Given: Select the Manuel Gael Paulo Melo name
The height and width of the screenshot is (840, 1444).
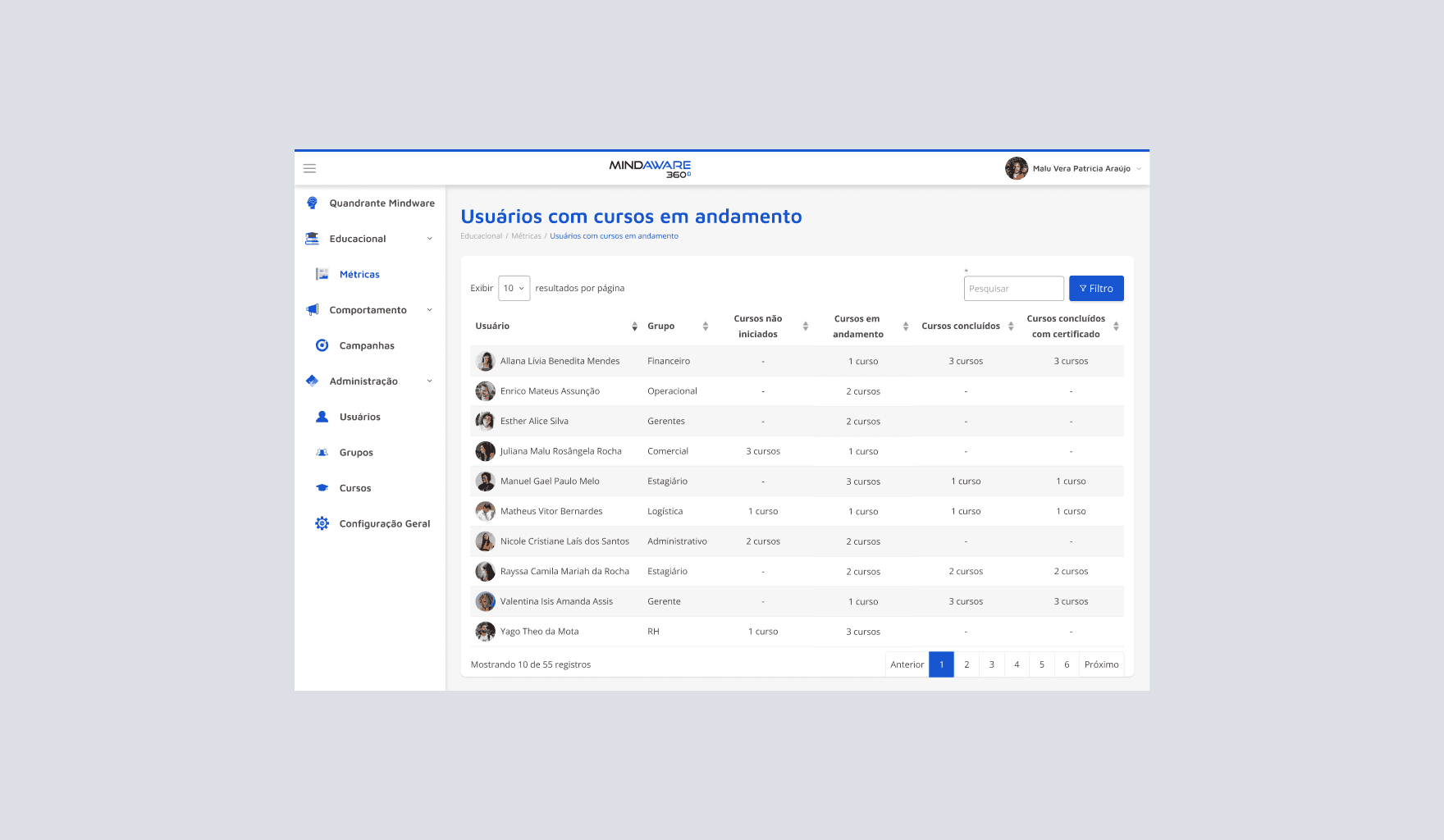Looking at the screenshot, I should point(550,482).
